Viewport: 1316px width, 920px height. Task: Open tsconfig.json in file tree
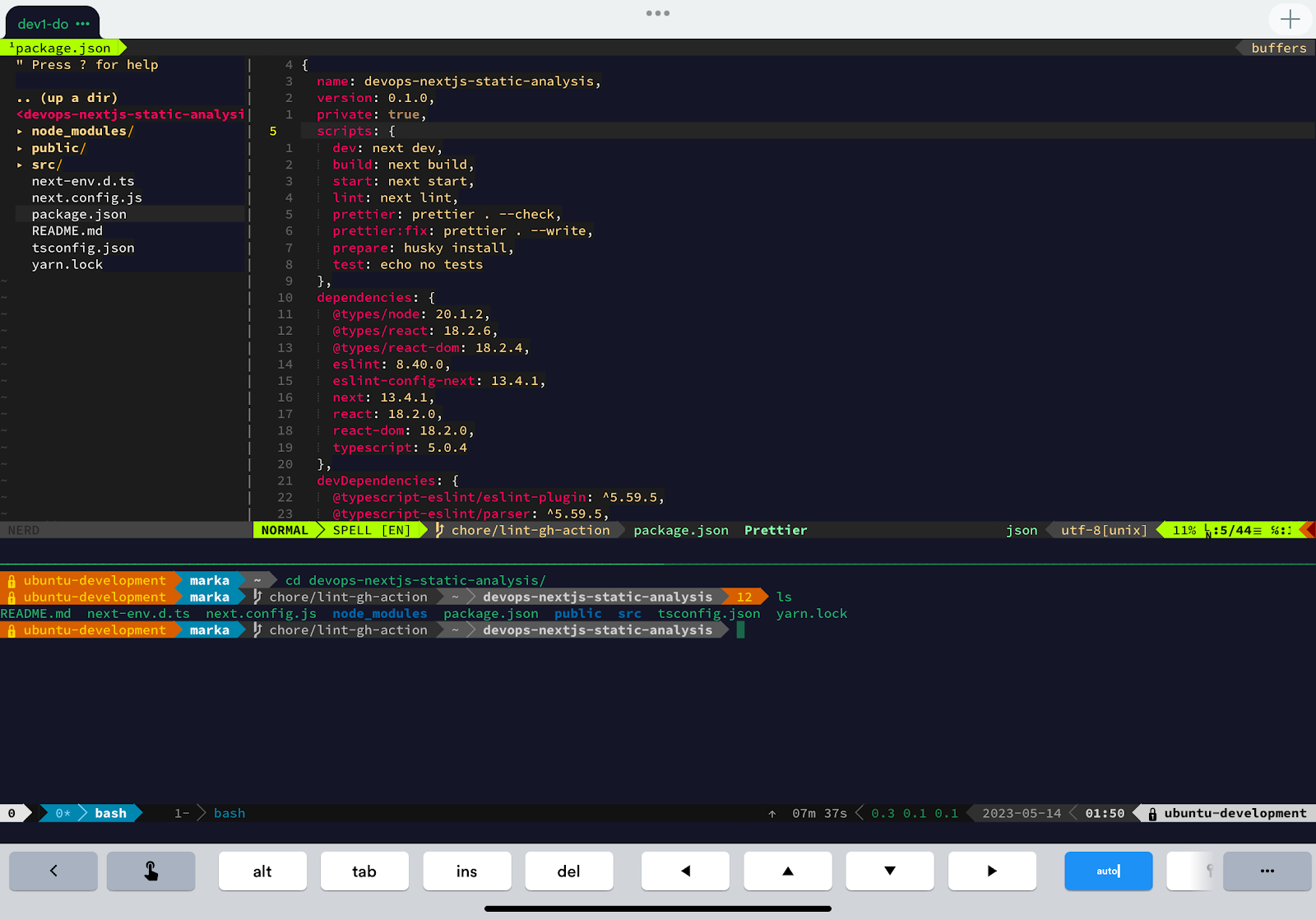[83, 248]
